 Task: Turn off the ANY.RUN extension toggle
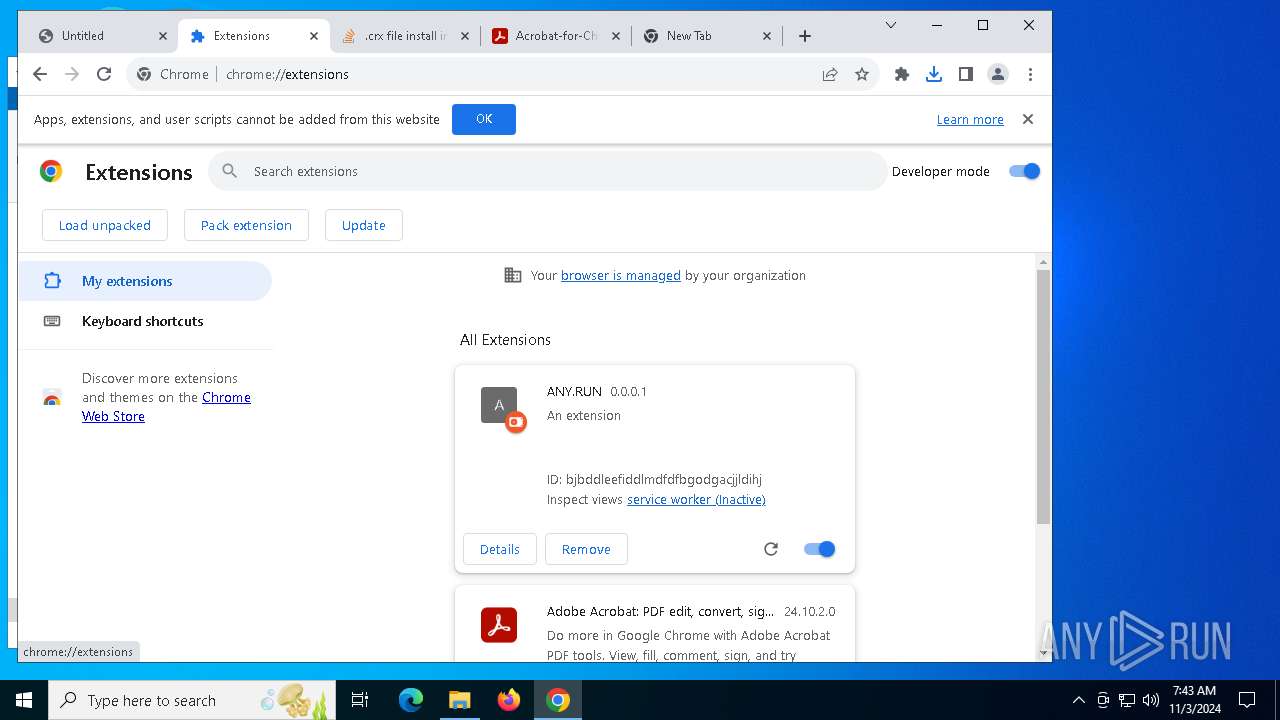coord(820,549)
